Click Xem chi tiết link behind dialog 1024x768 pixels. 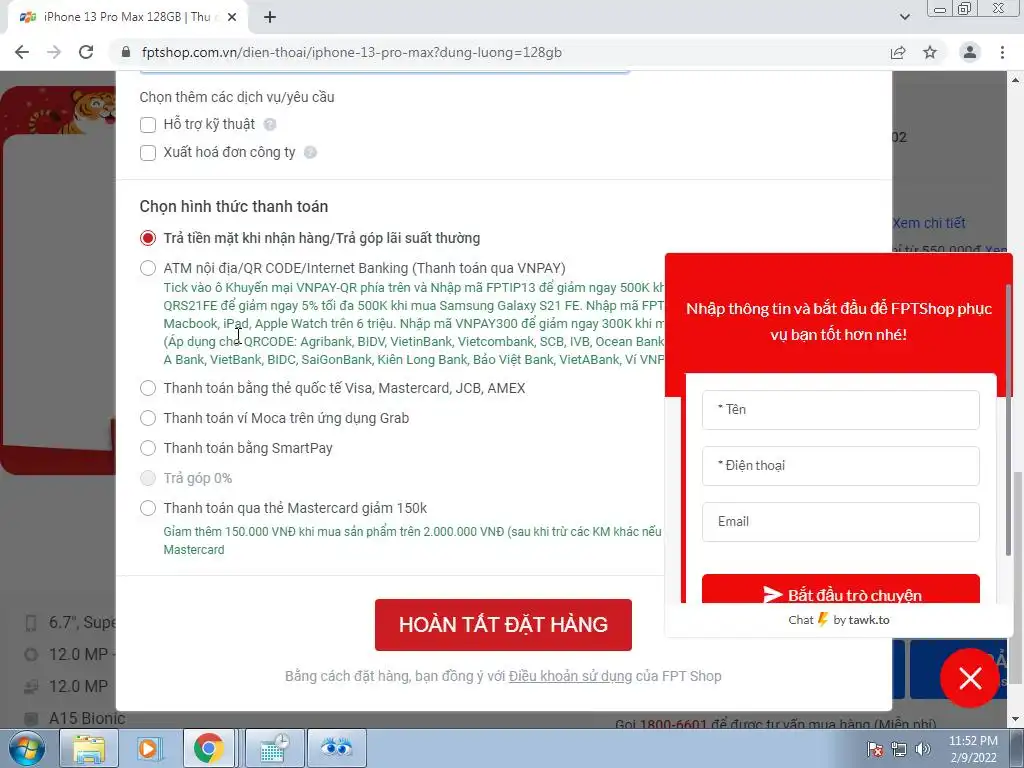click(x=929, y=223)
